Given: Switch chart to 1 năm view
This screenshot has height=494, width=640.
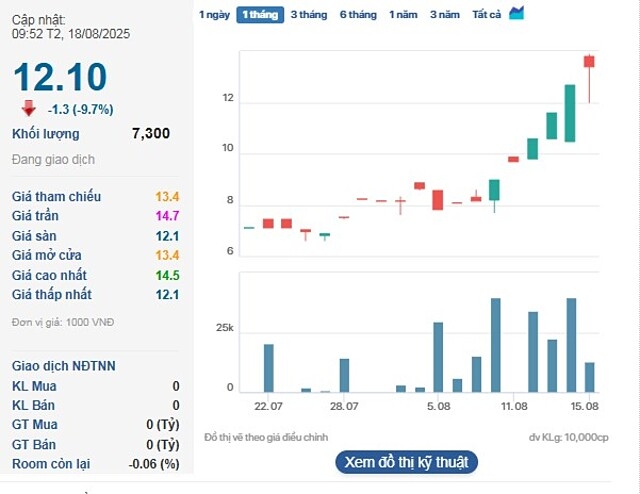Looking at the screenshot, I should (x=404, y=14).
